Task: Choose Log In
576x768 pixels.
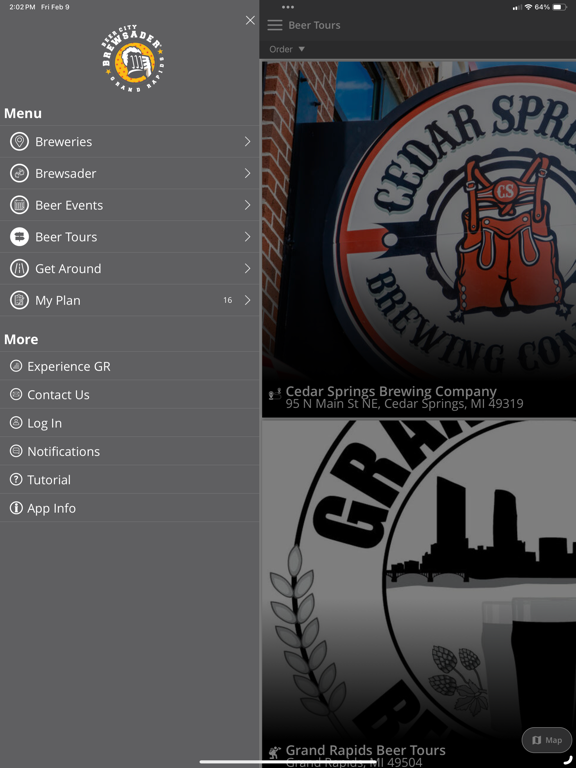Action: 129,423
